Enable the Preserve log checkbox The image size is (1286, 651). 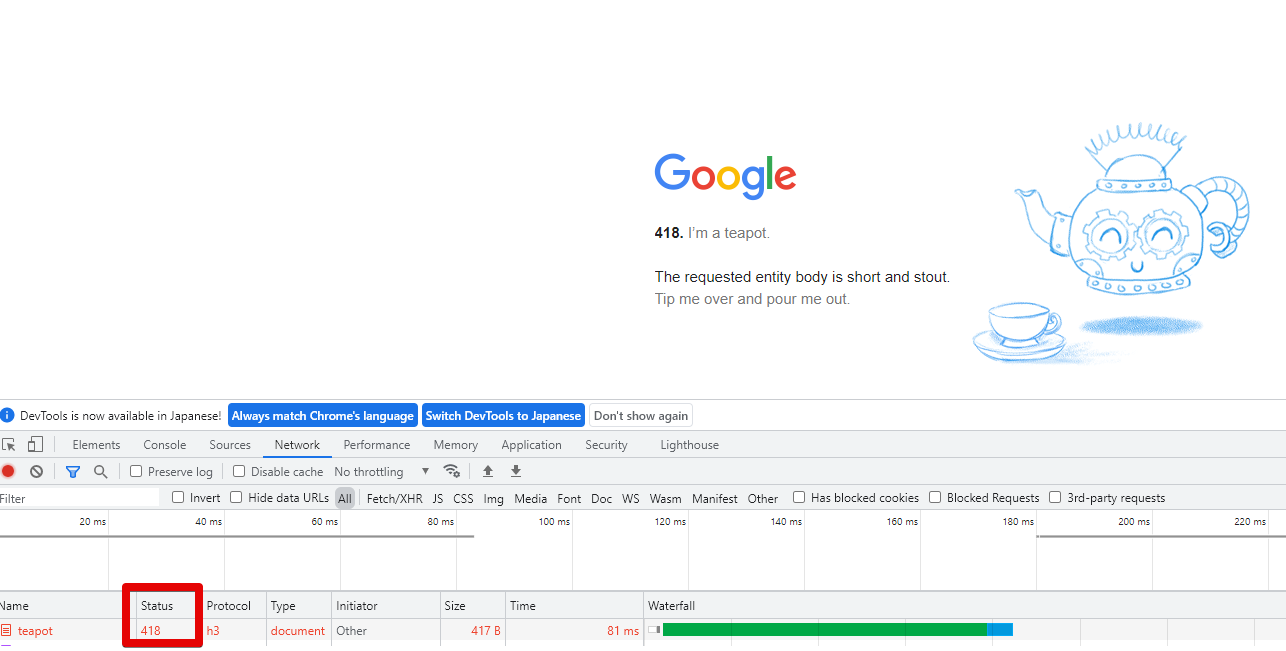pyautogui.click(x=135, y=470)
